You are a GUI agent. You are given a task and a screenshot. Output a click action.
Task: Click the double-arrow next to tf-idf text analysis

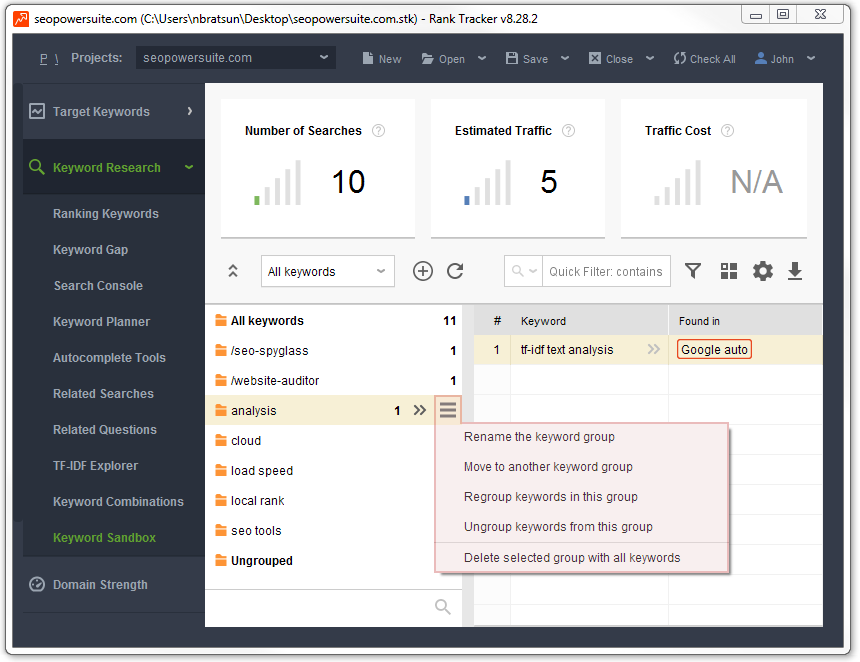click(653, 349)
